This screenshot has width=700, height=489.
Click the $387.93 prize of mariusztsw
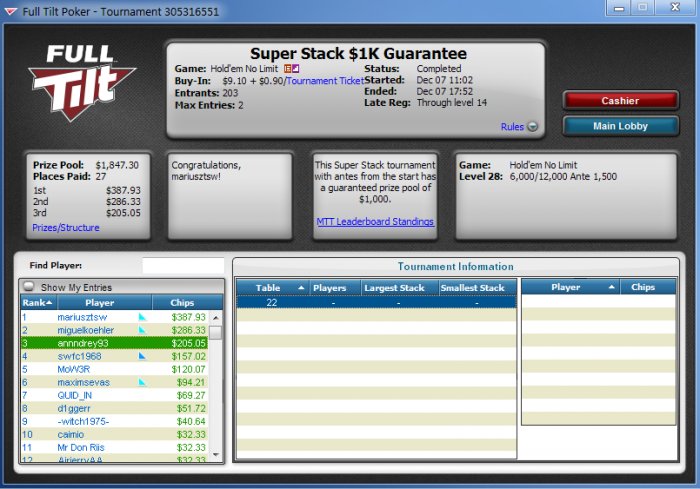click(188, 317)
